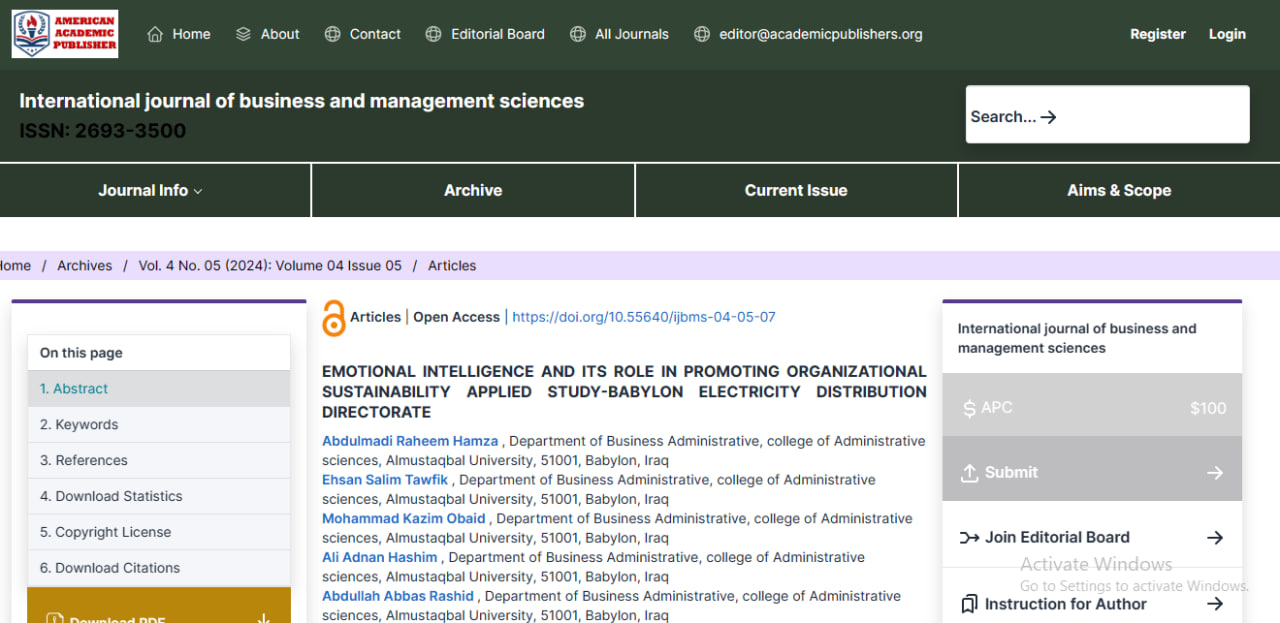Open Instruction for Author sidebar link

1092,604
